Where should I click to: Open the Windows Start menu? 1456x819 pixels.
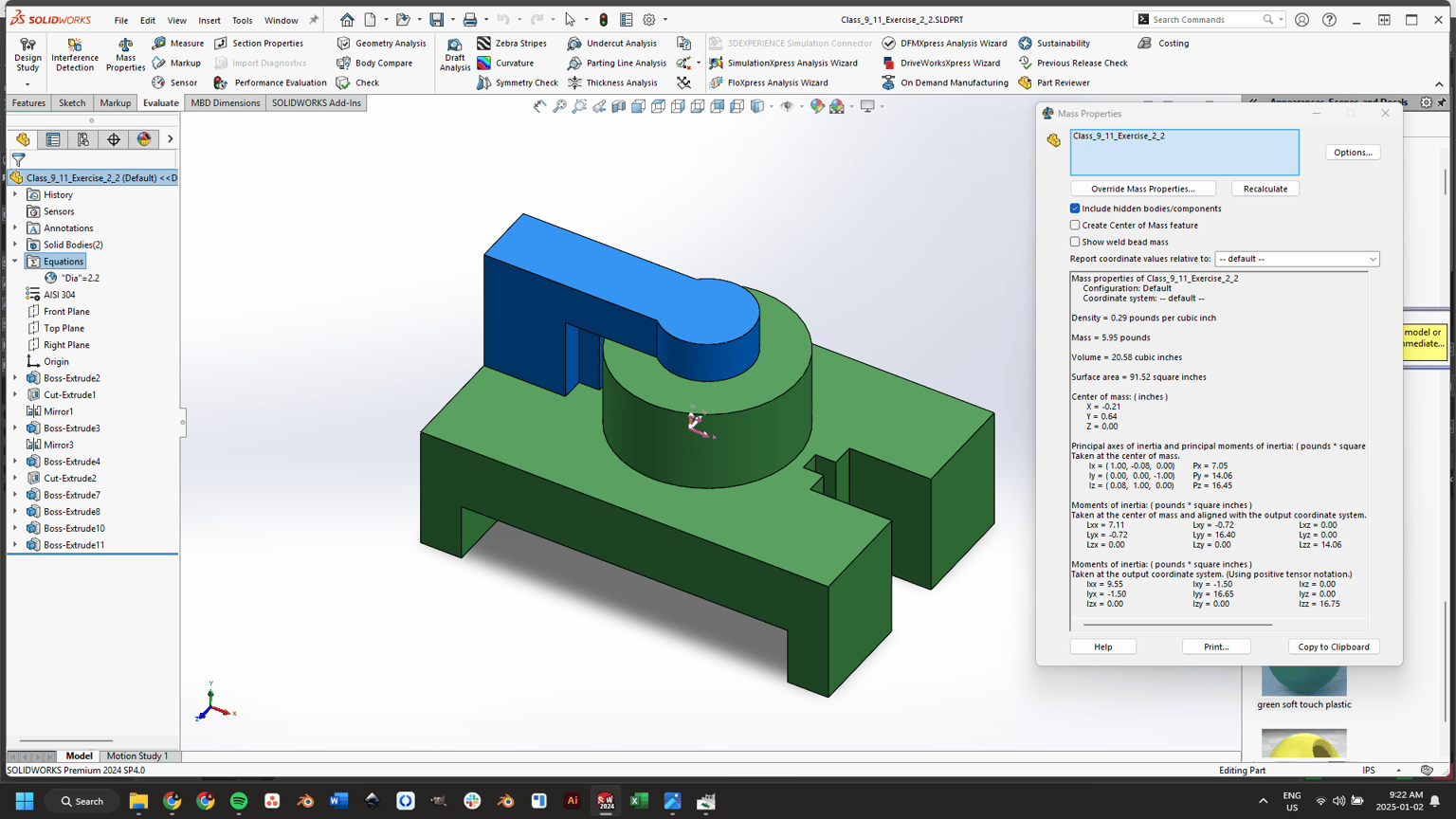[25, 801]
